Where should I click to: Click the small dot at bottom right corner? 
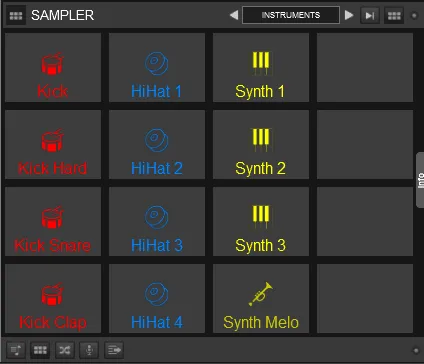pos(416,350)
